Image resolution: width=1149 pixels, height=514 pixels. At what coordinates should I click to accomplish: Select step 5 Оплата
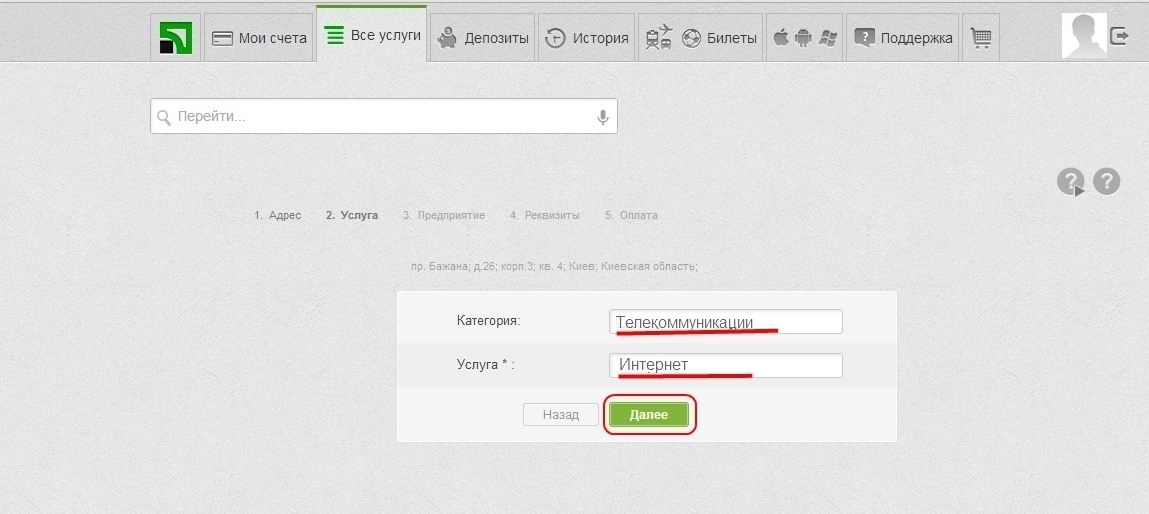631,216
